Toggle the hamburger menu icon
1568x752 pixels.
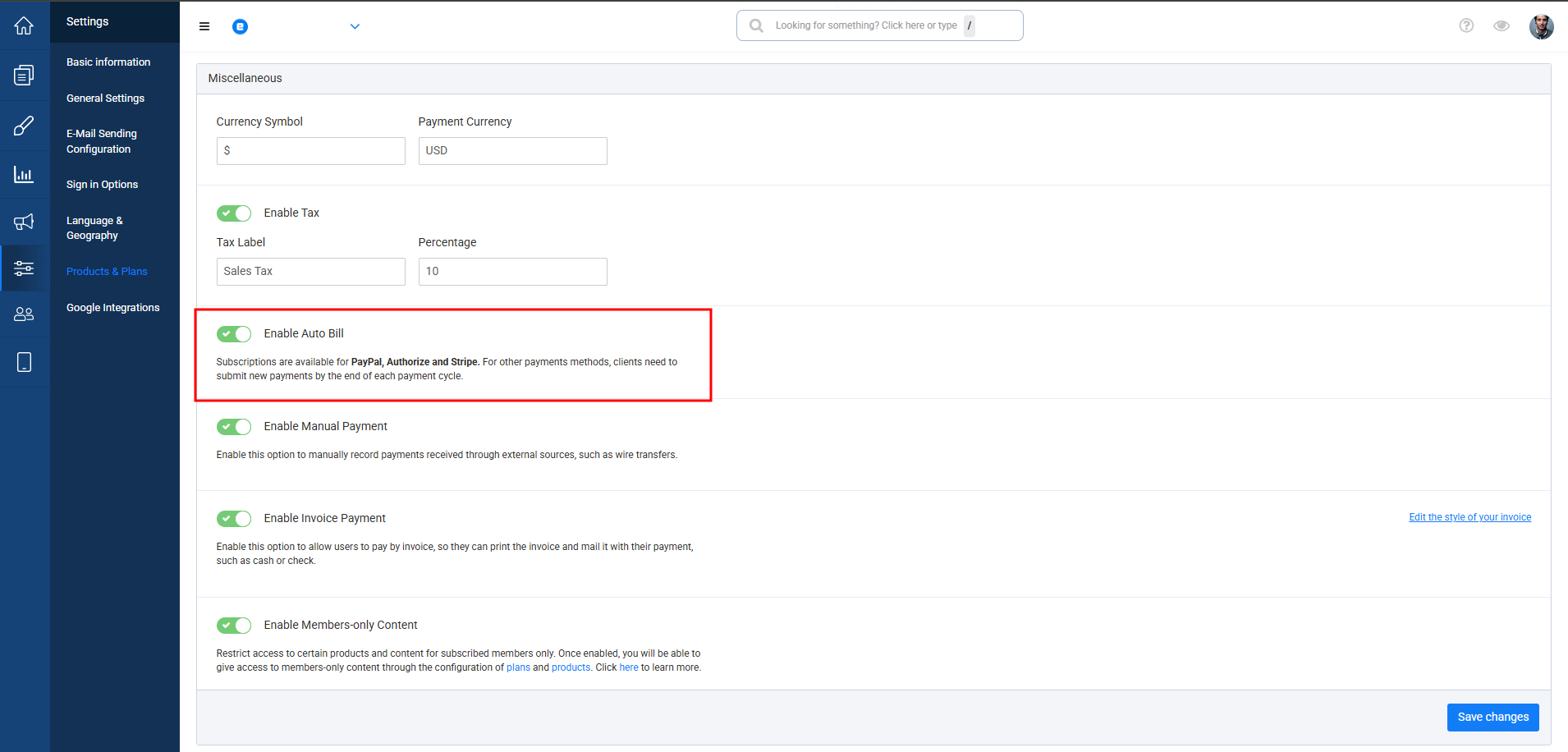[x=204, y=26]
